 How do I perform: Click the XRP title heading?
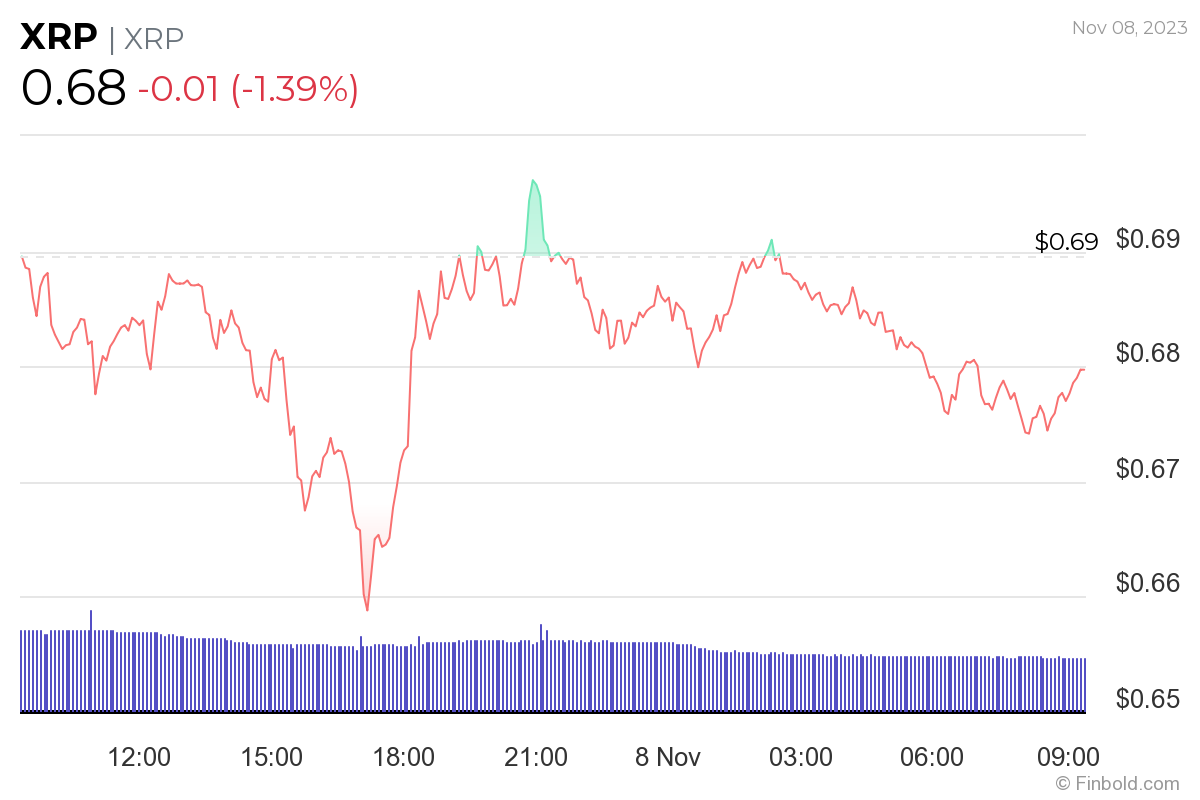(x=59, y=37)
